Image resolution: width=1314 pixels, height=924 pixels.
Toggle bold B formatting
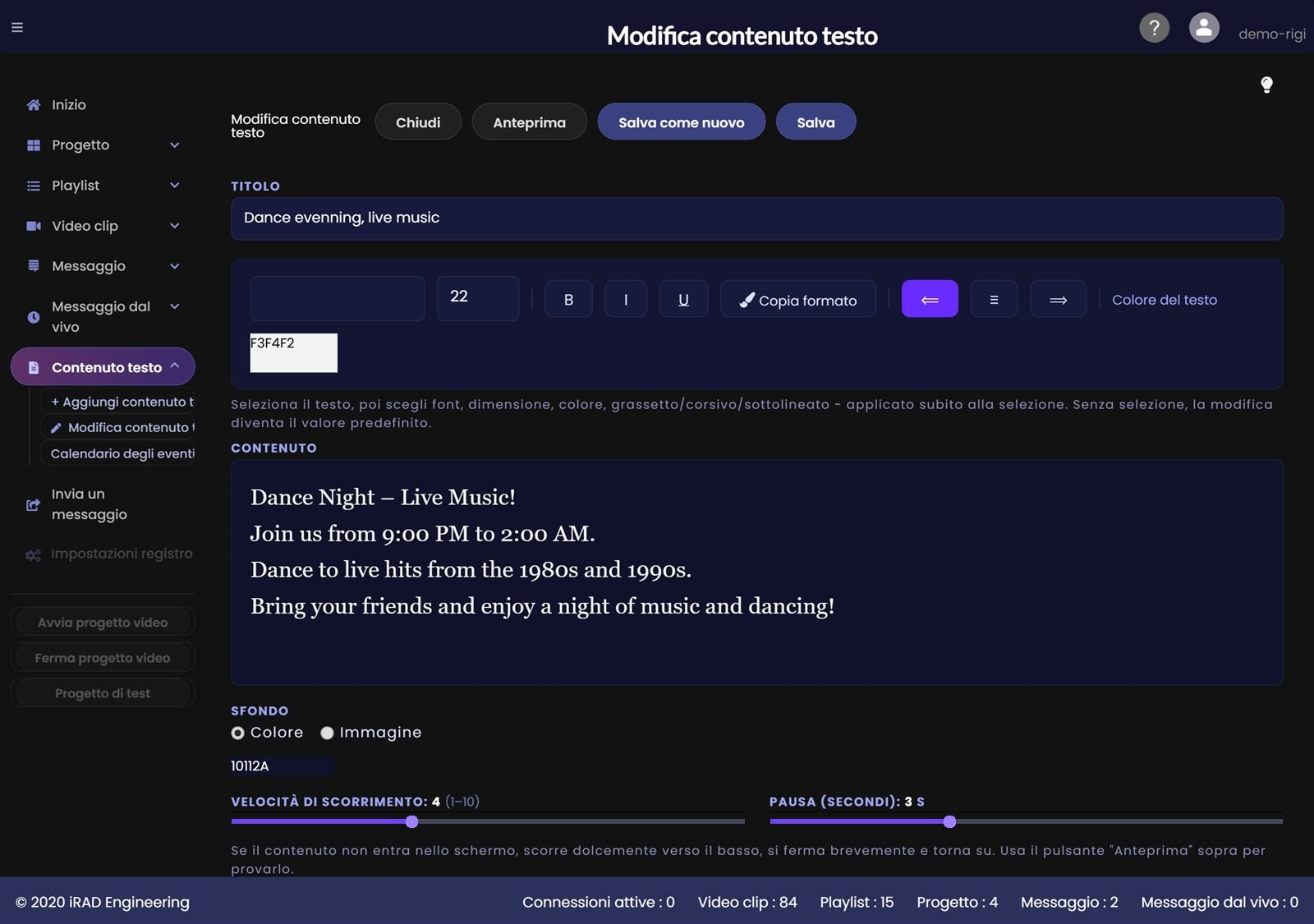(568, 299)
